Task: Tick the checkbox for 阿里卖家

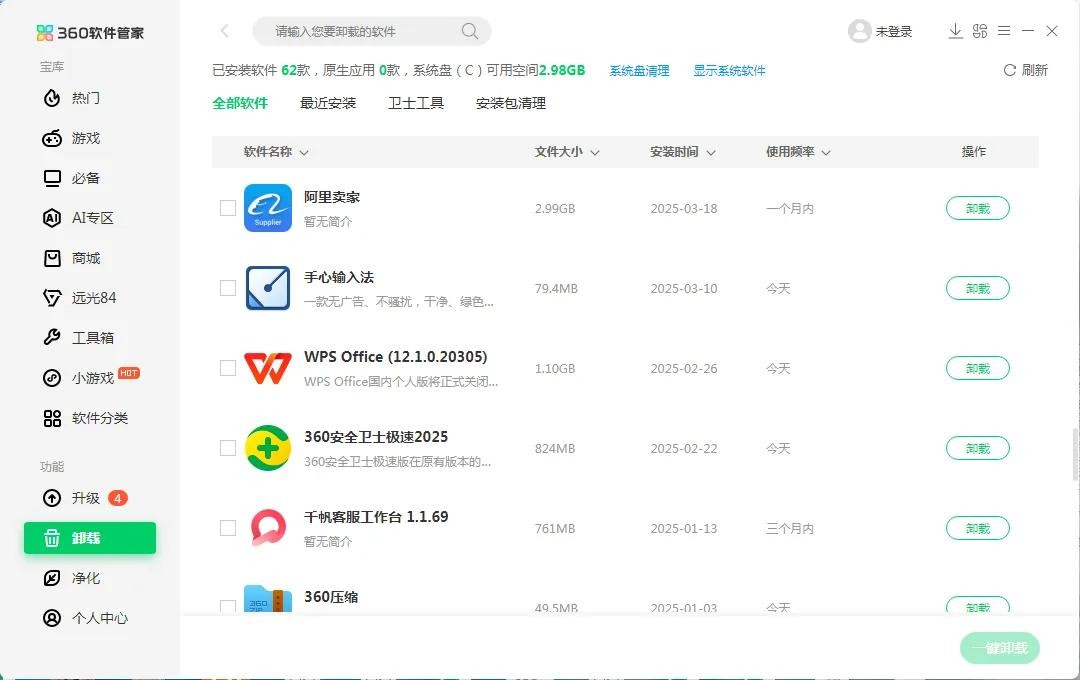Action: click(228, 208)
